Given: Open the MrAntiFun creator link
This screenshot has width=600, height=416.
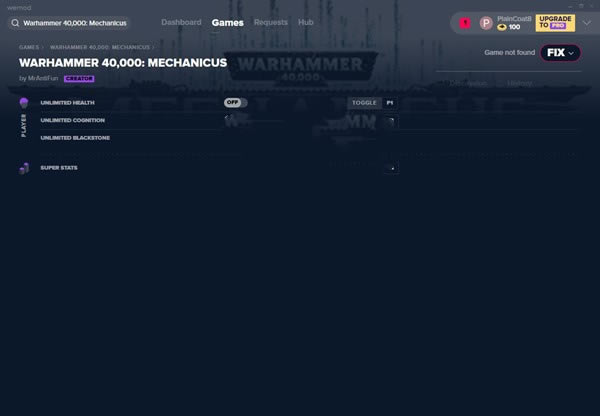Looking at the screenshot, I should (x=43, y=78).
